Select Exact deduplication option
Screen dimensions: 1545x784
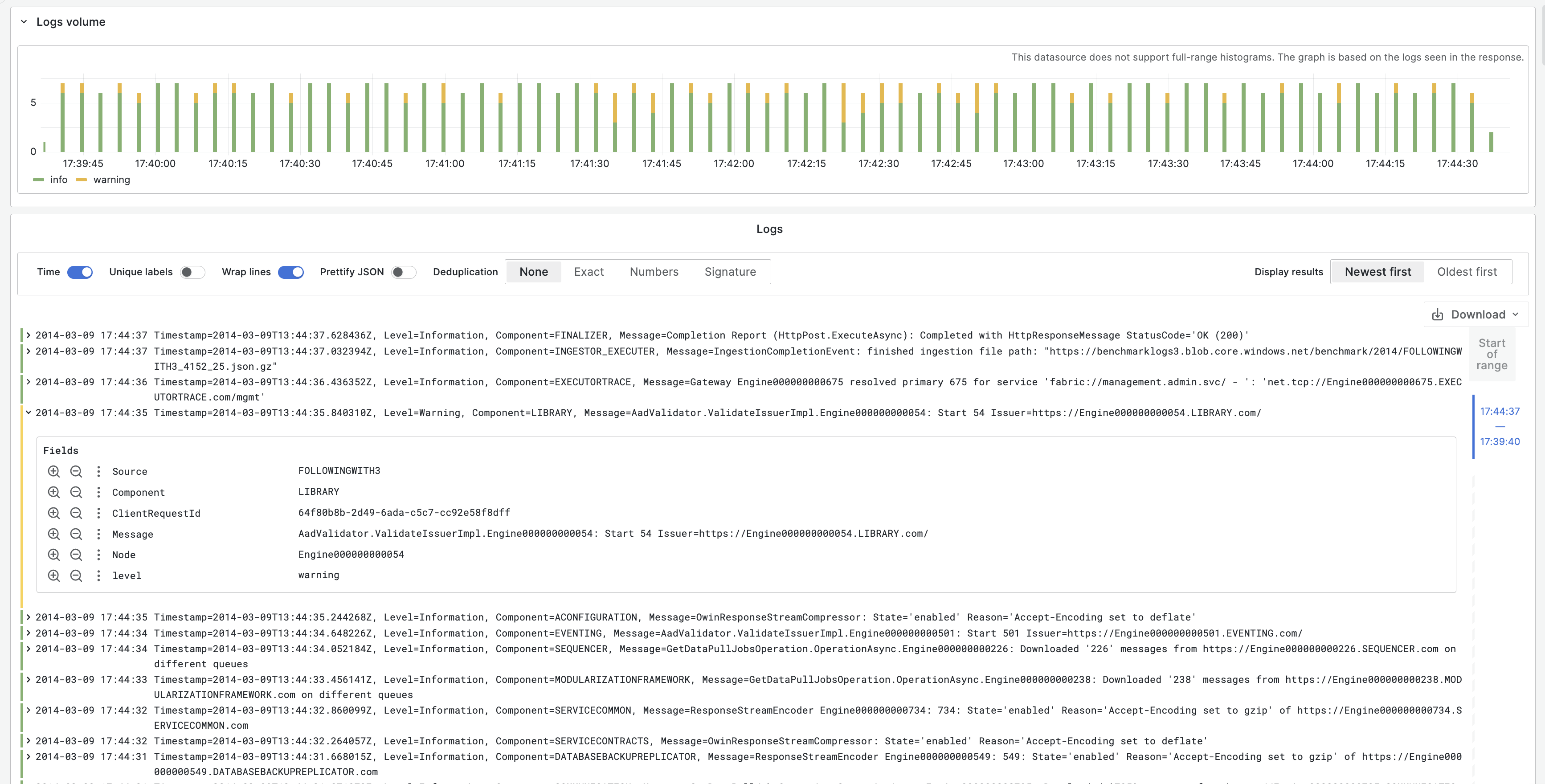tap(589, 272)
